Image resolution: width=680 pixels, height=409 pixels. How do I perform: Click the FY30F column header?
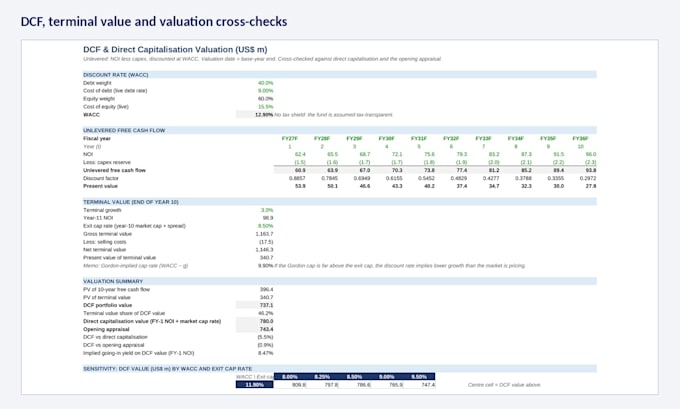pos(386,138)
